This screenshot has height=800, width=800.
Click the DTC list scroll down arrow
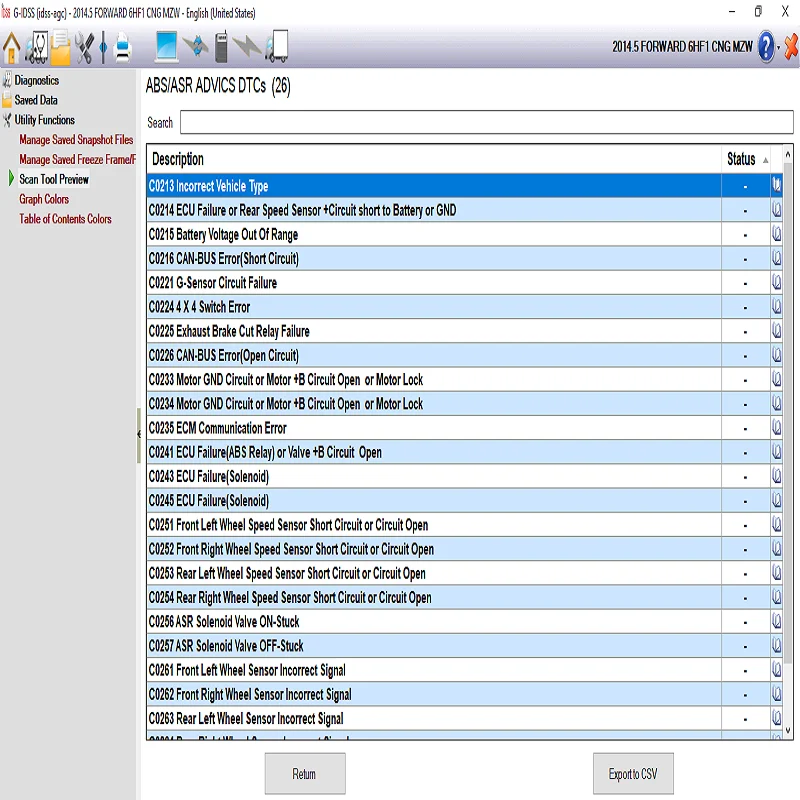pyautogui.click(x=788, y=731)
